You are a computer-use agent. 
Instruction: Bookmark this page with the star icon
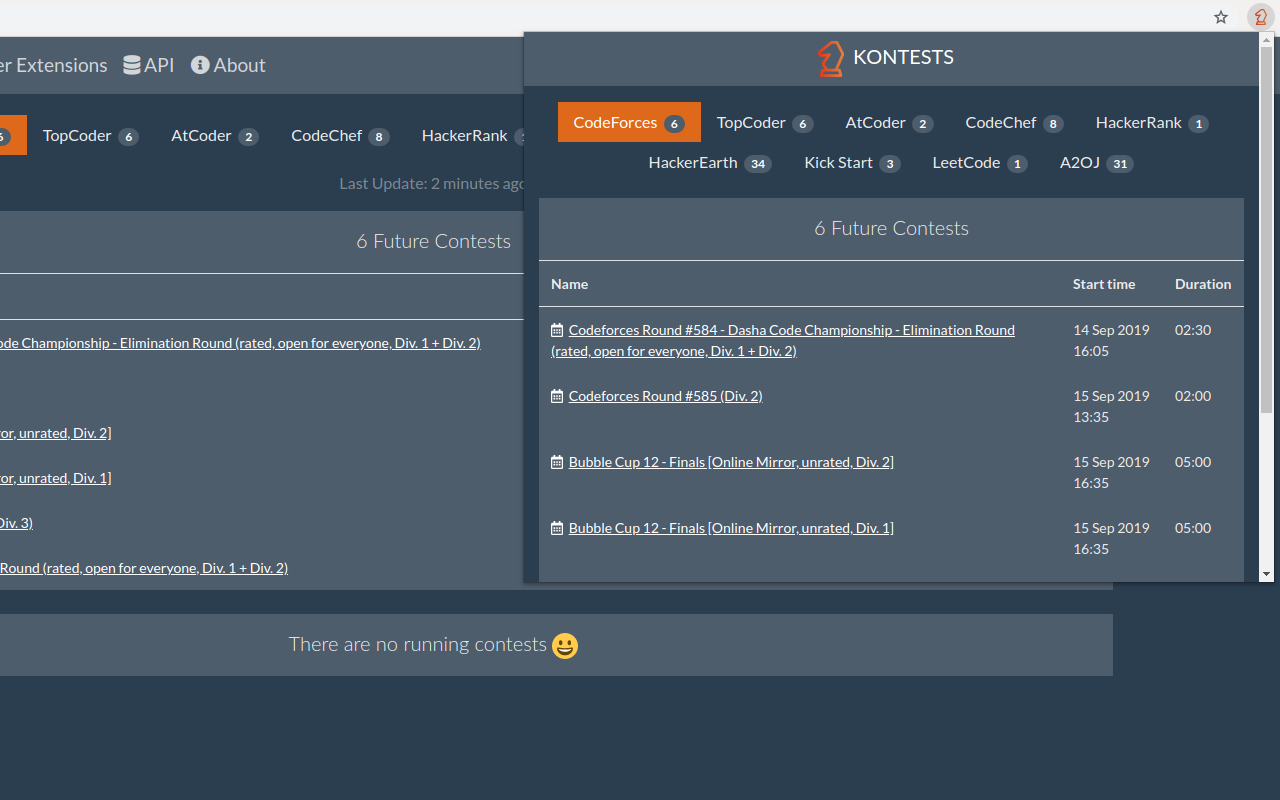pos(1221,17)
